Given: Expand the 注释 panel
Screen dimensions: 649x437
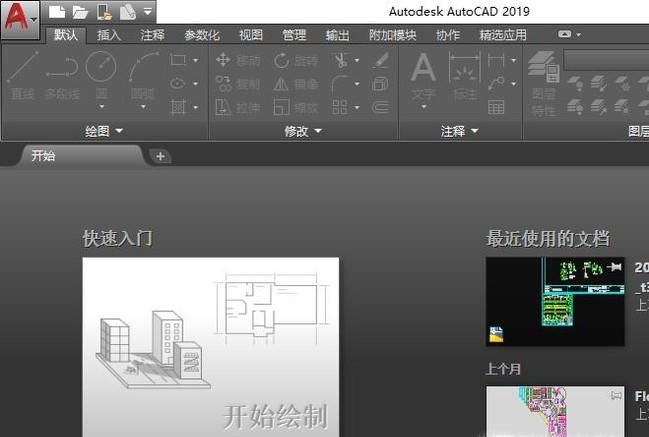Looking at the screenshot, I should (459, 131).
